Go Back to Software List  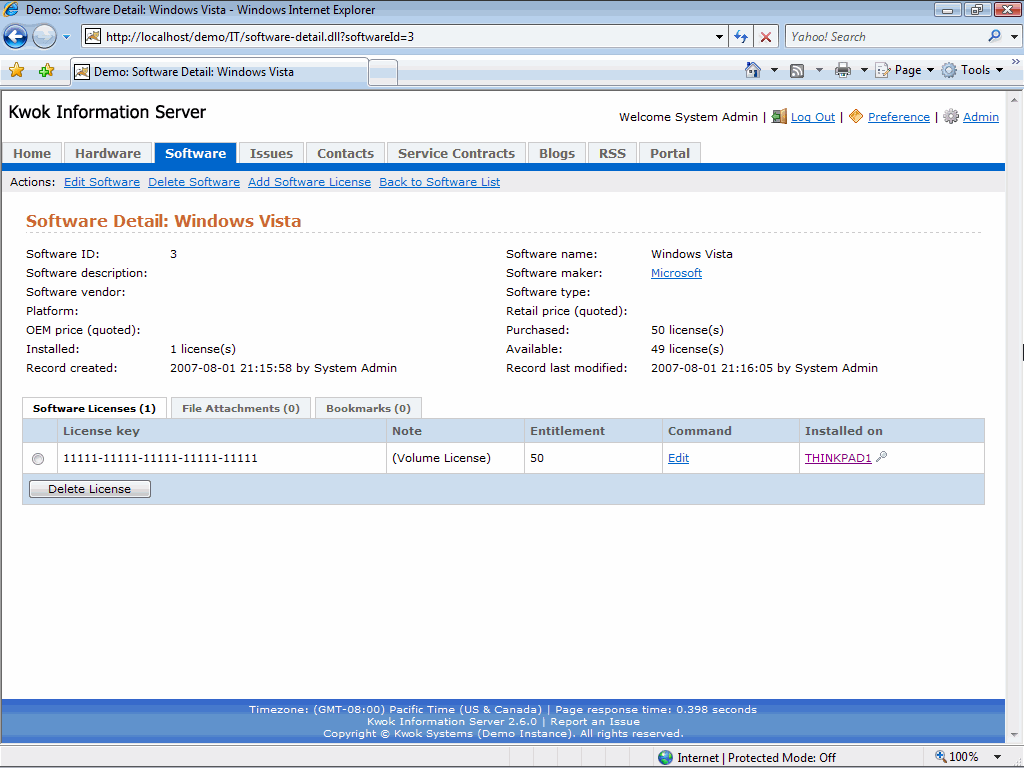point(440,182)
